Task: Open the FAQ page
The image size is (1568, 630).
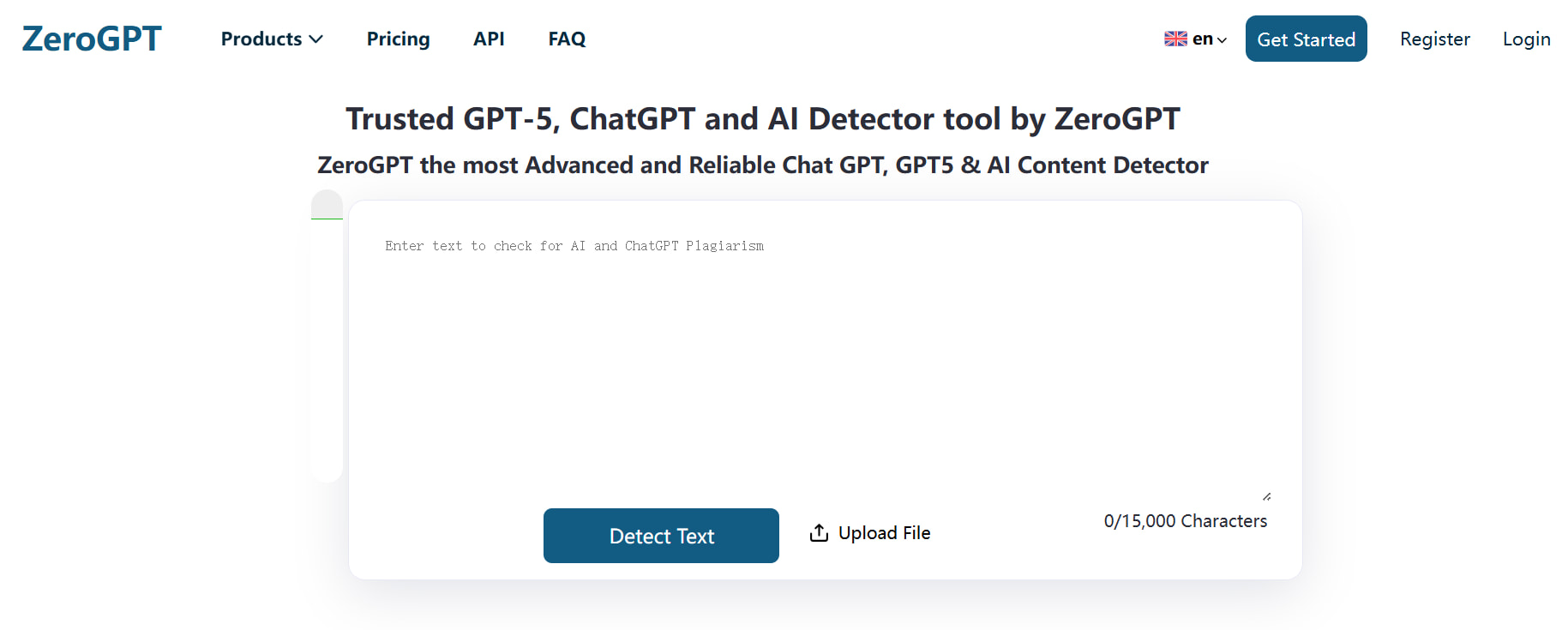Action: 567,39
